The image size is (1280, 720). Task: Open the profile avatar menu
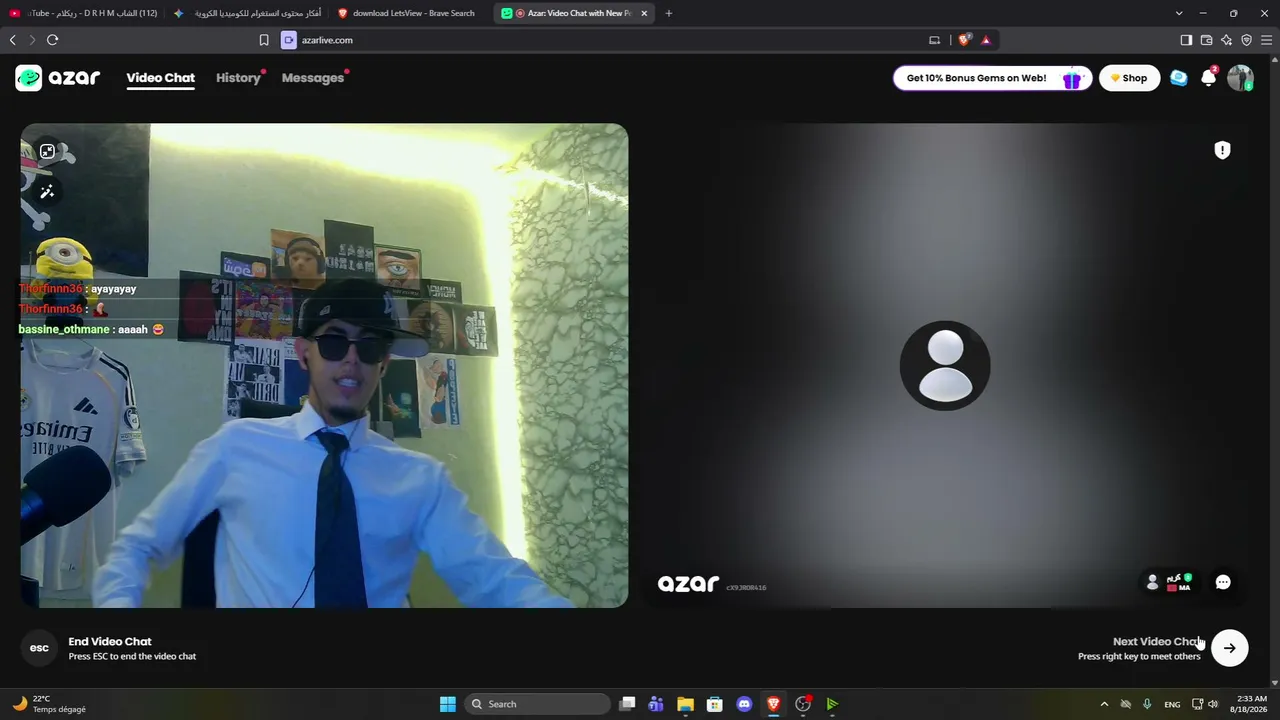[x=1240, y=78]
